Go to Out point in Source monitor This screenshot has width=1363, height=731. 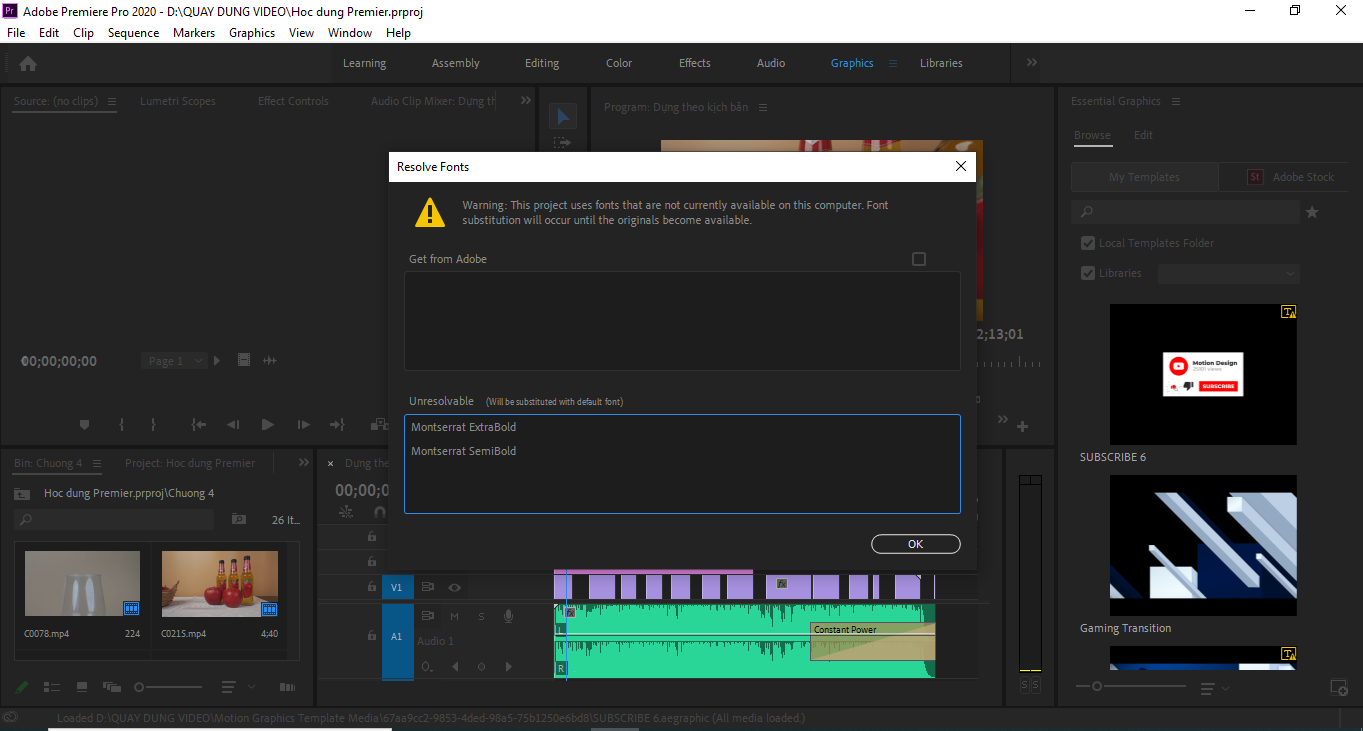pos(337,424)
